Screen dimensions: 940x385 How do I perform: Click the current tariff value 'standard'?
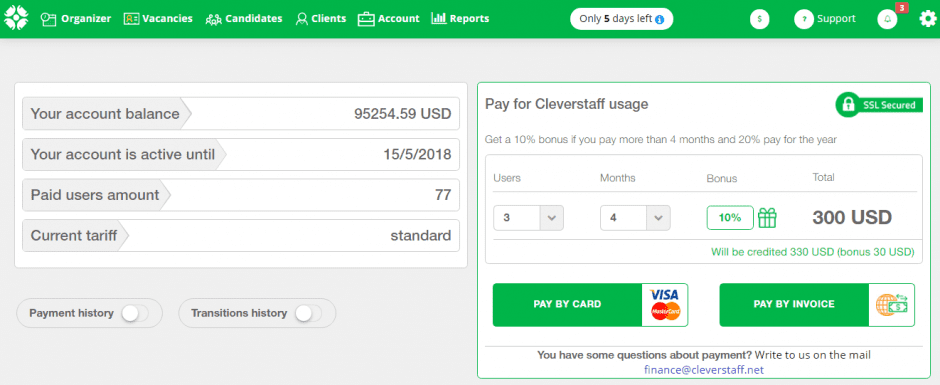tap(421, 236)
